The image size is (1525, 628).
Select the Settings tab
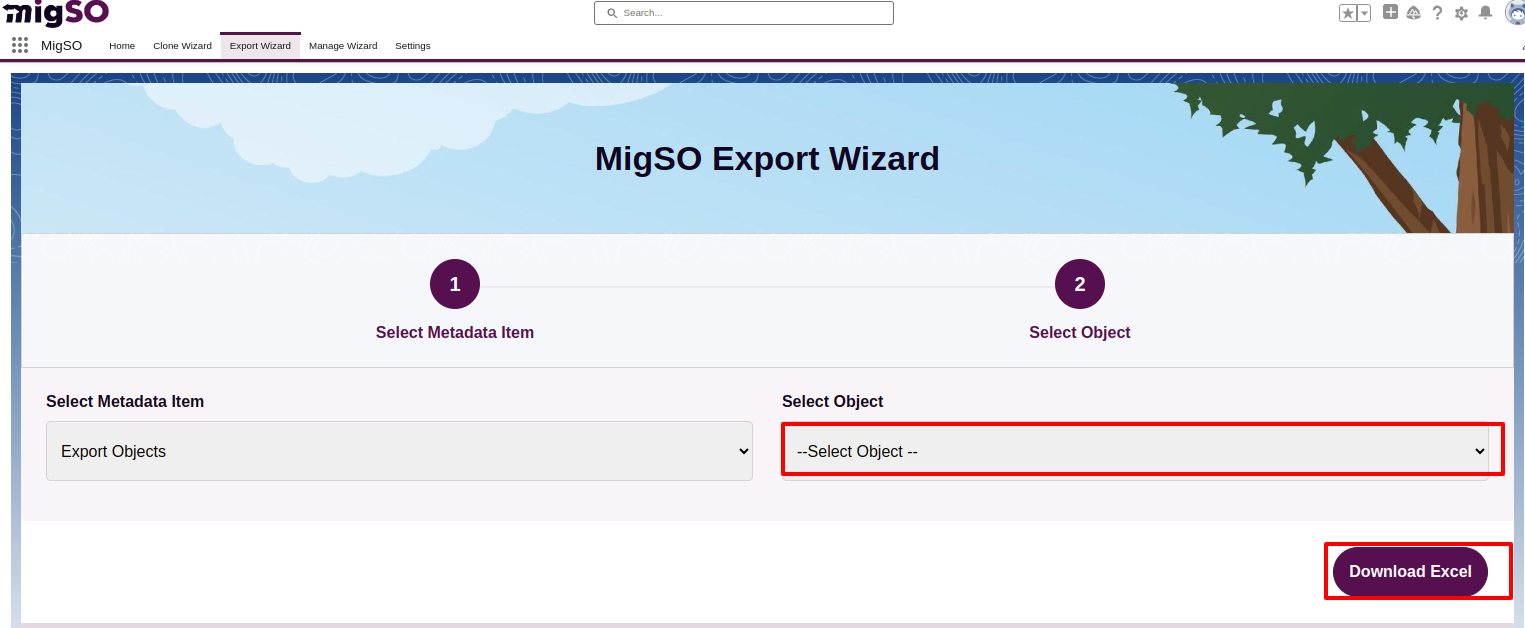[412, 46]
